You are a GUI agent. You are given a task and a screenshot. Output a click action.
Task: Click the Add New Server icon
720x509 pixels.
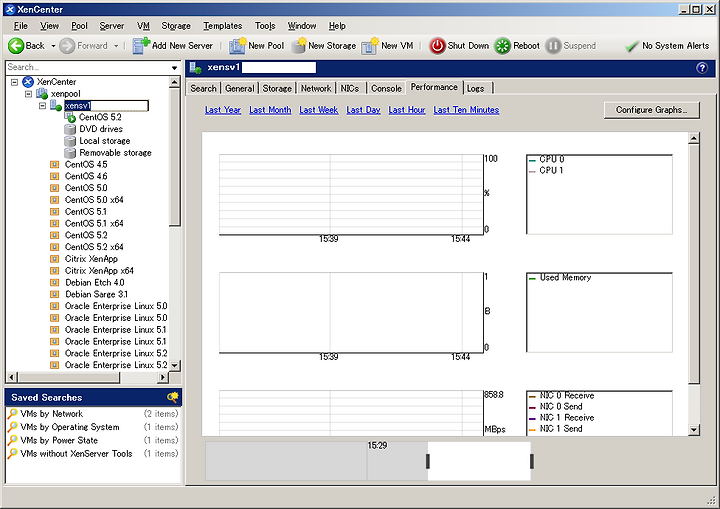(x=141, y=45)
